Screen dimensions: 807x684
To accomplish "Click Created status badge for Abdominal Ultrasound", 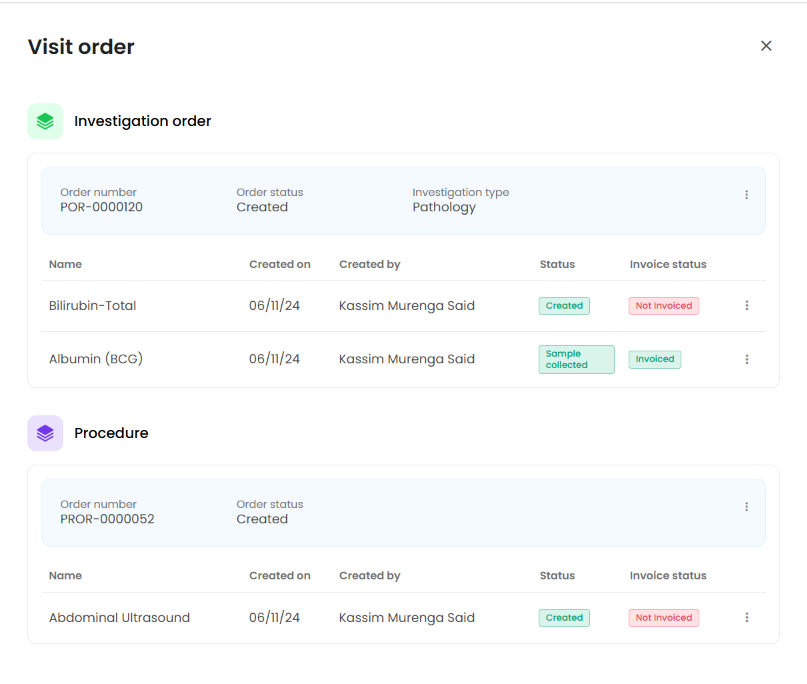I will pos(564,618).
